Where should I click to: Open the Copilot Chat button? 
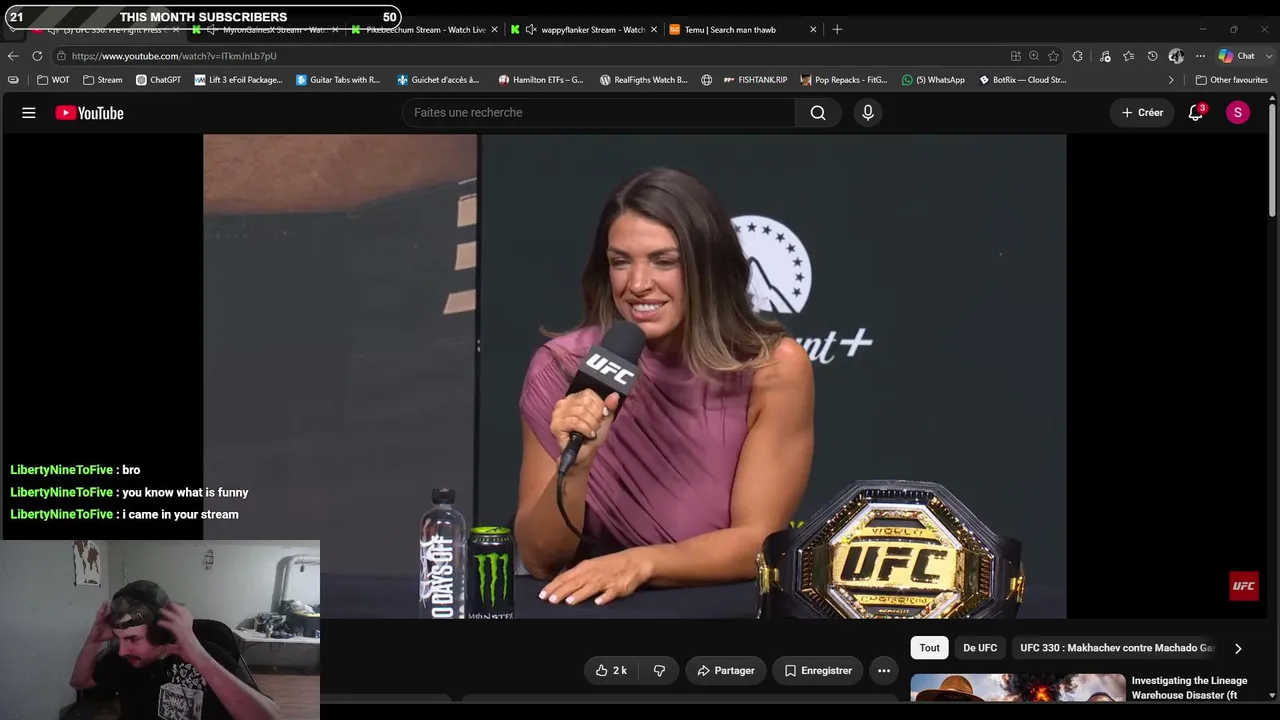click(1236, 56)
